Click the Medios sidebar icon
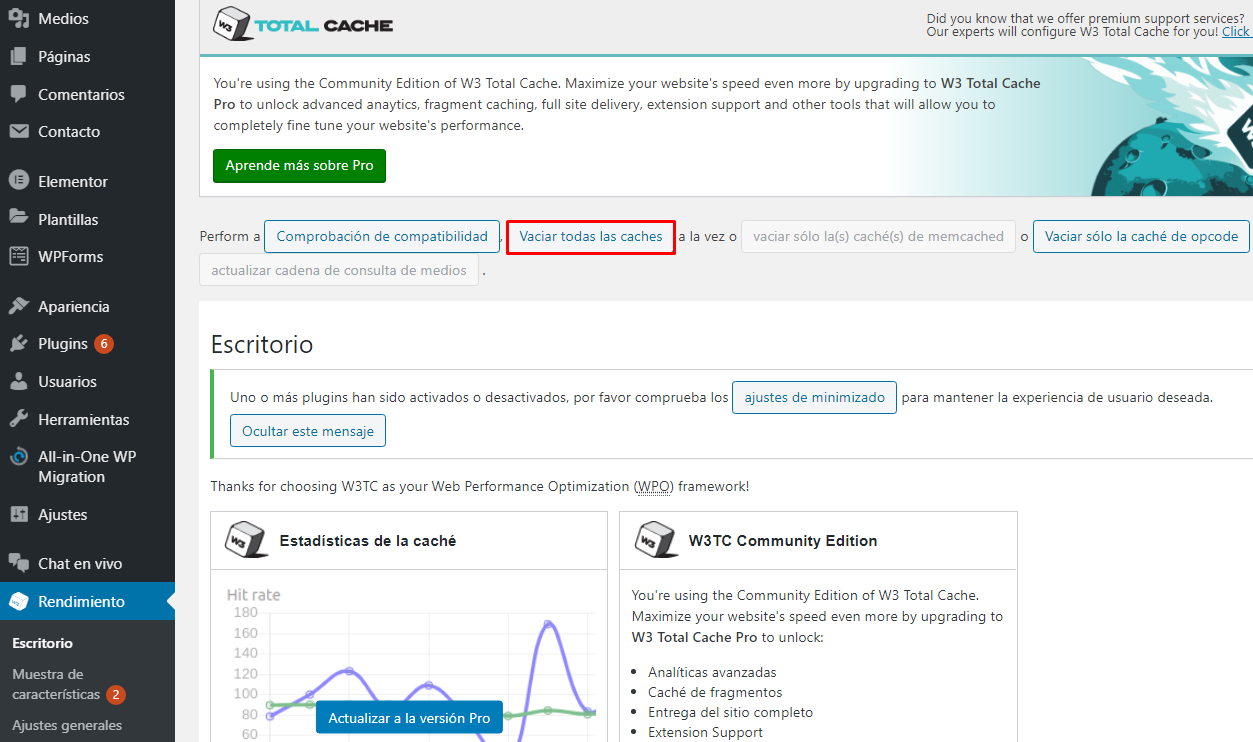This screenshot has height=742, width=1253. (x=18, y=18)
